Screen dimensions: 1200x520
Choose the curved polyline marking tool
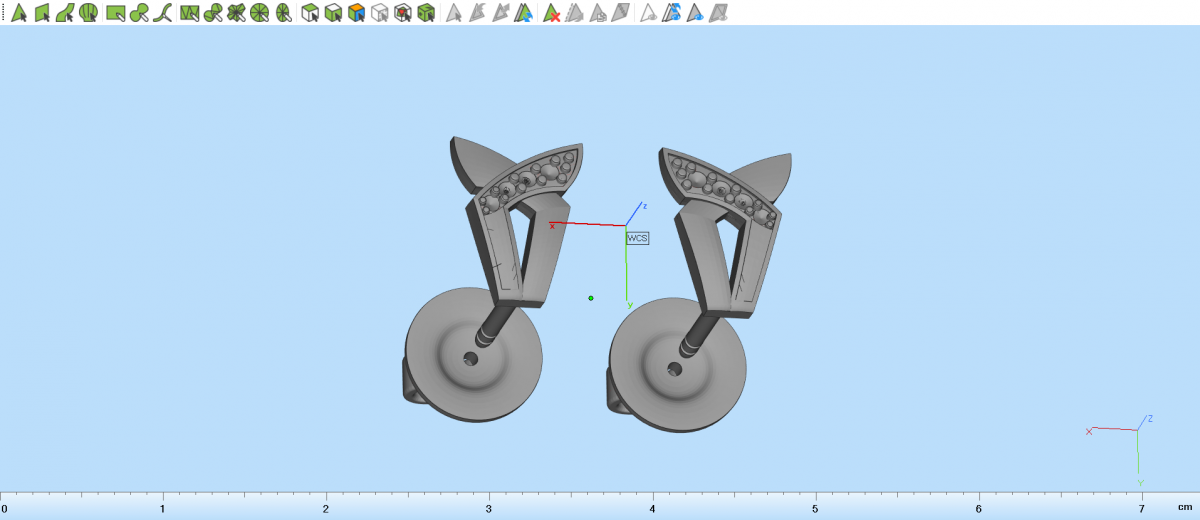(x=164, y=13)
